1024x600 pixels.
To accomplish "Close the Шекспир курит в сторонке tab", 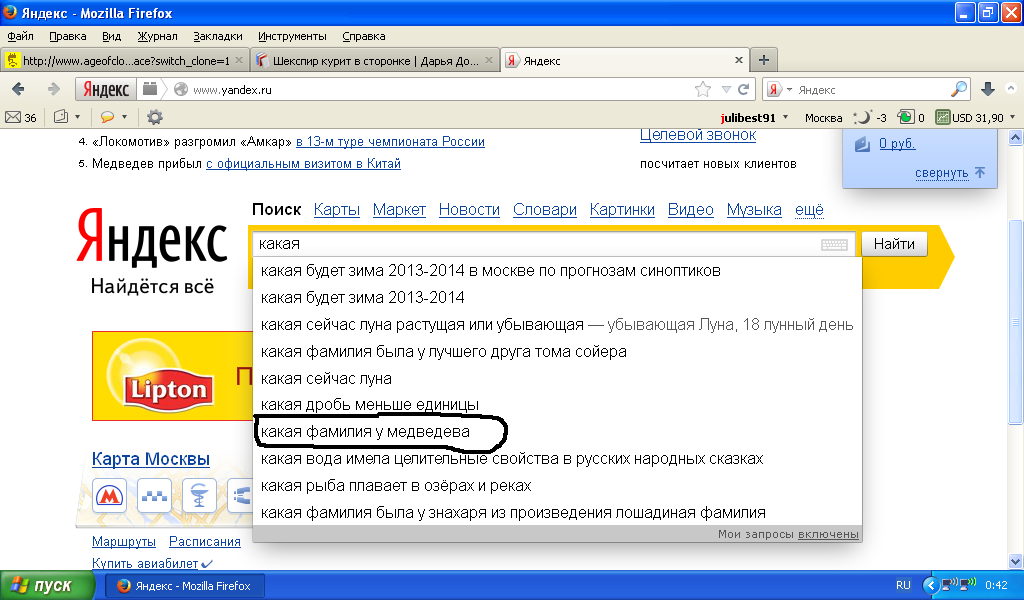I will pos(488,60).
